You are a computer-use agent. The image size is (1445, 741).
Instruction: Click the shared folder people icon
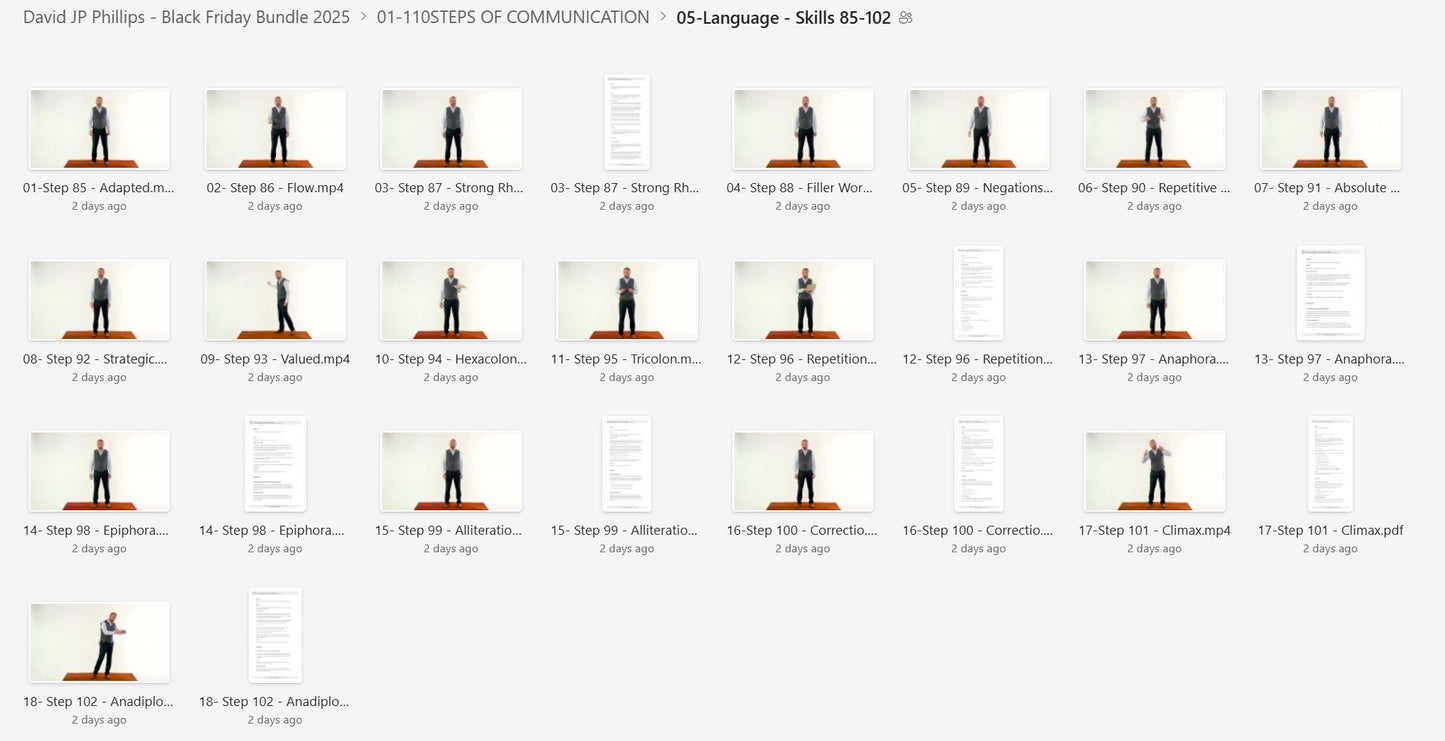click(x=905, y=18)
